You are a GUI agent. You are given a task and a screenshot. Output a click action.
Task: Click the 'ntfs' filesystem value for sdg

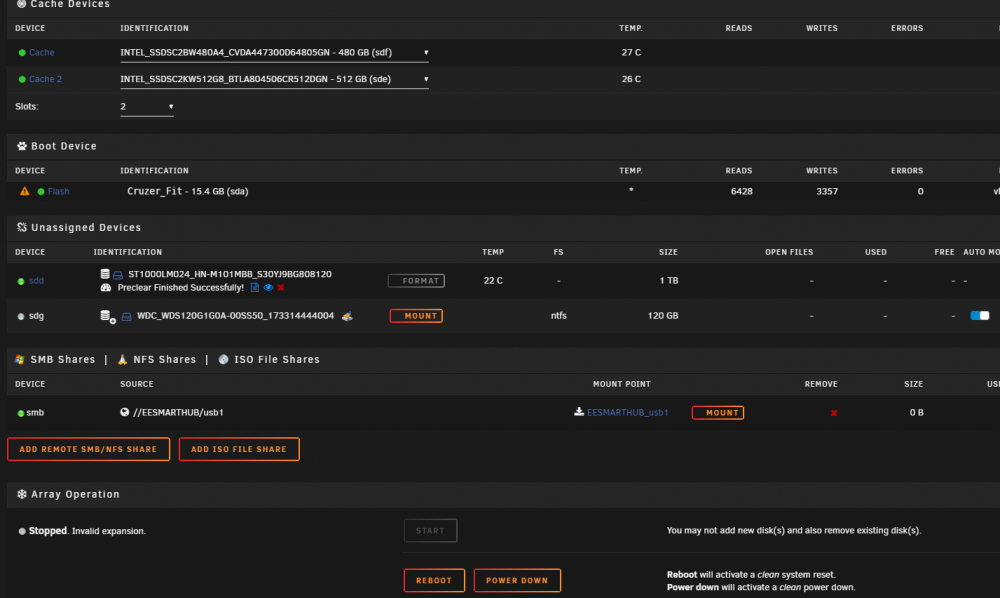tap(559, 316)
